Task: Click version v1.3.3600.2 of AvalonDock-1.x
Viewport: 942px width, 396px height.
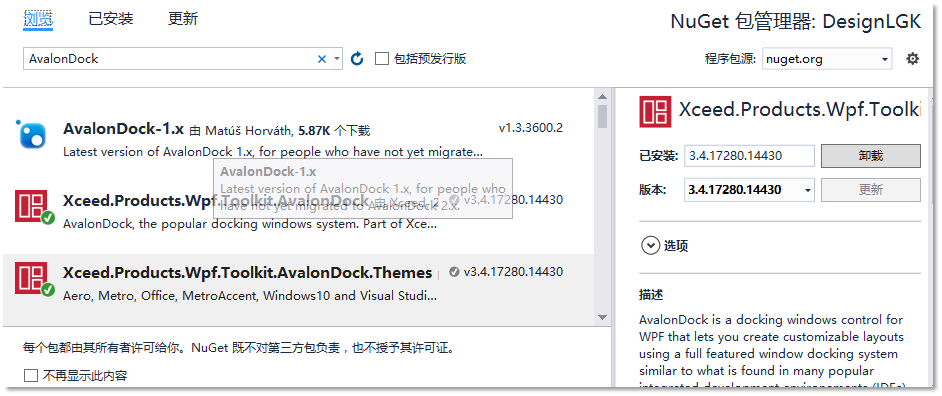Action: (530, 128)
